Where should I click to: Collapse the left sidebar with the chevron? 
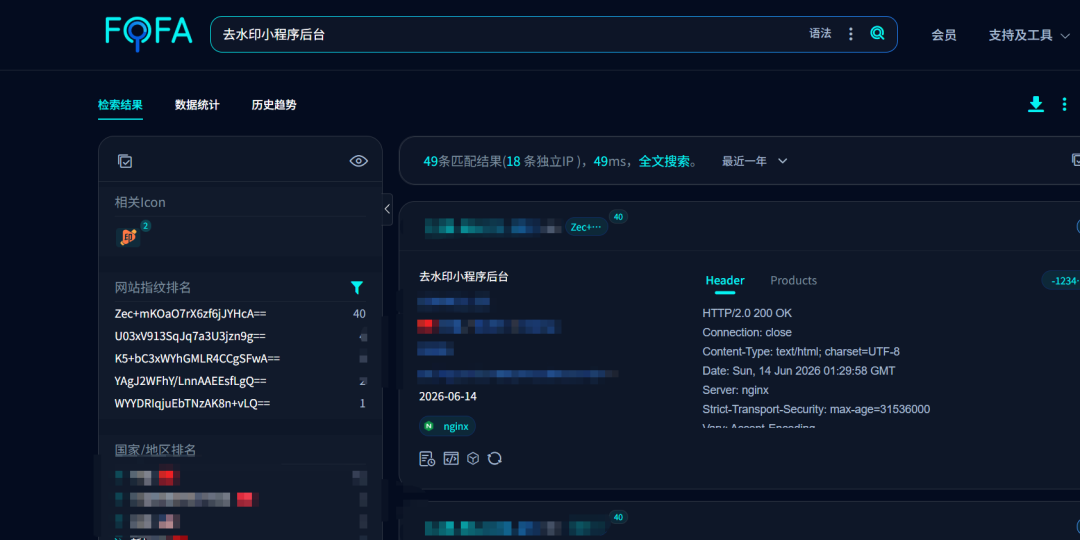click(x=387, y=209)
